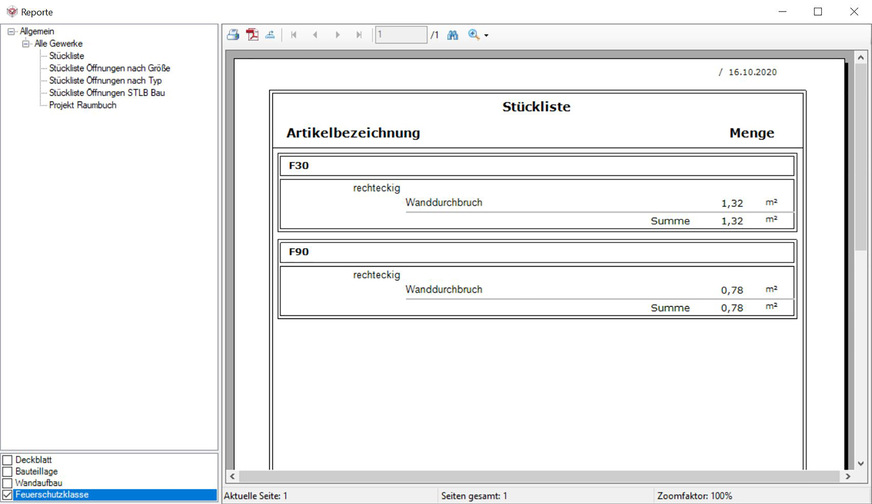Check the Wandaufbau option
This screenshot has width=872, height=504.
click(x=8, y=483)
